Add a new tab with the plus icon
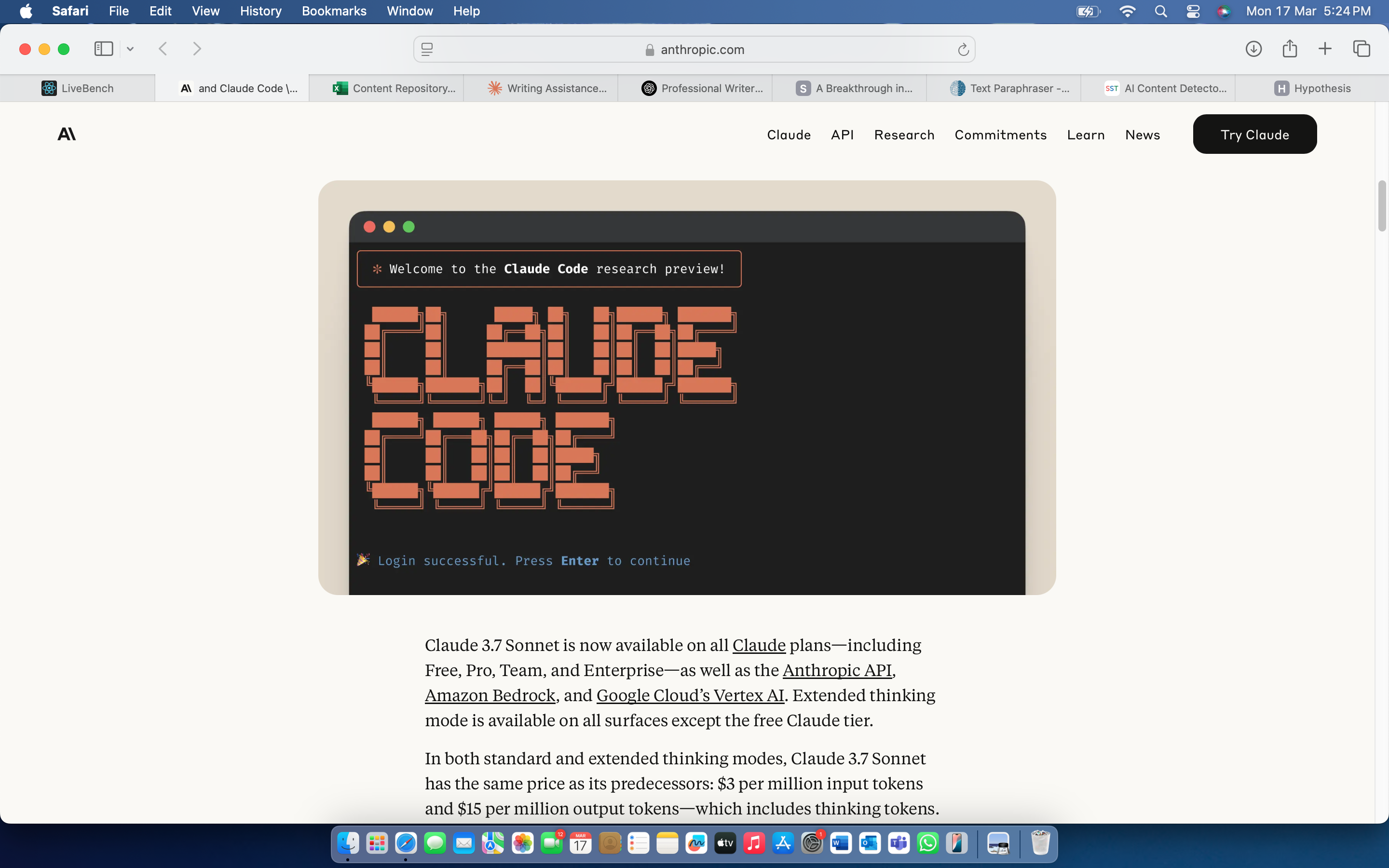1389x868 pixels. (x=1325, y=49)
